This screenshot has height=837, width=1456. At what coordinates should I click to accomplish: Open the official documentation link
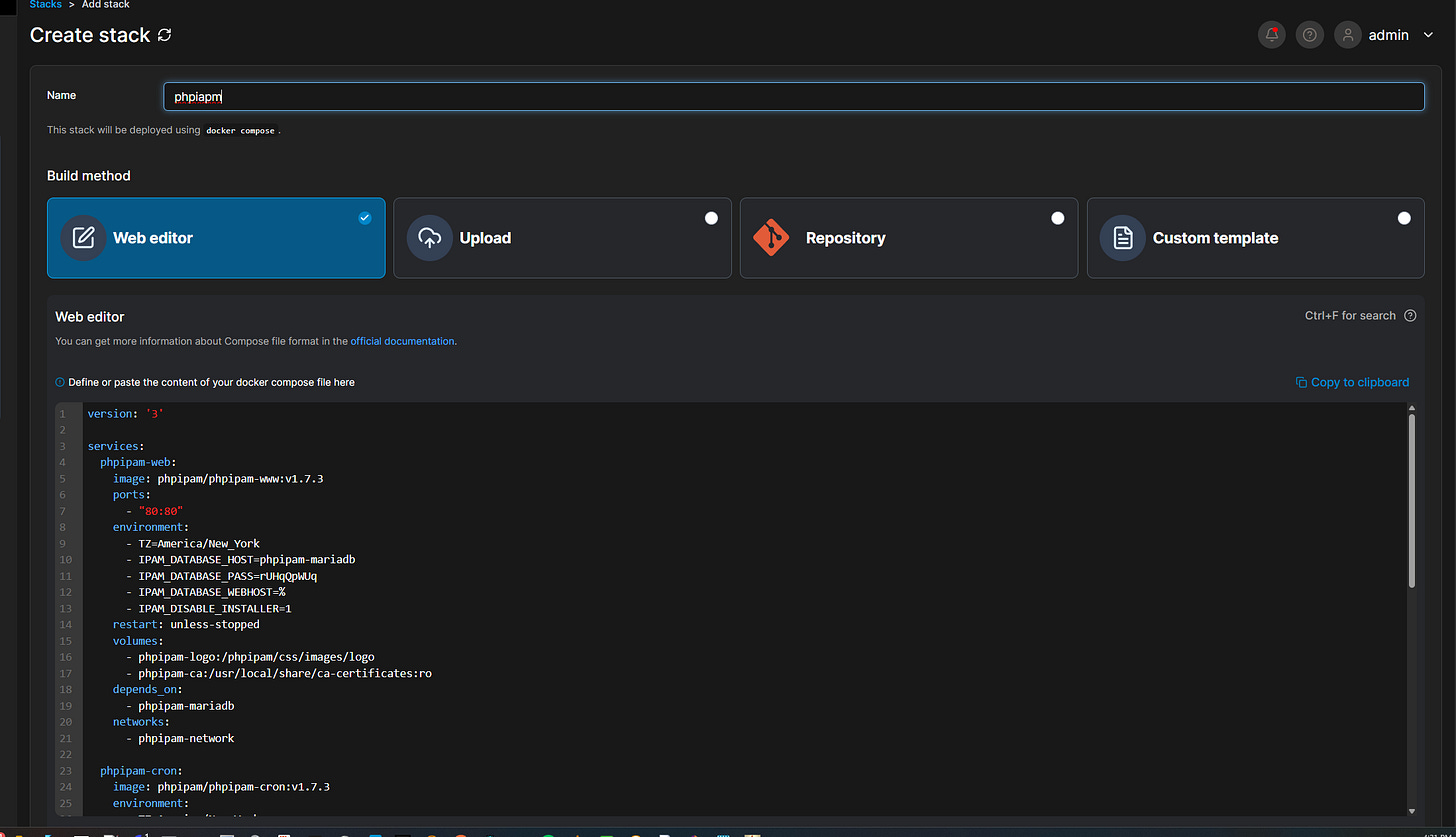[402, 341]
